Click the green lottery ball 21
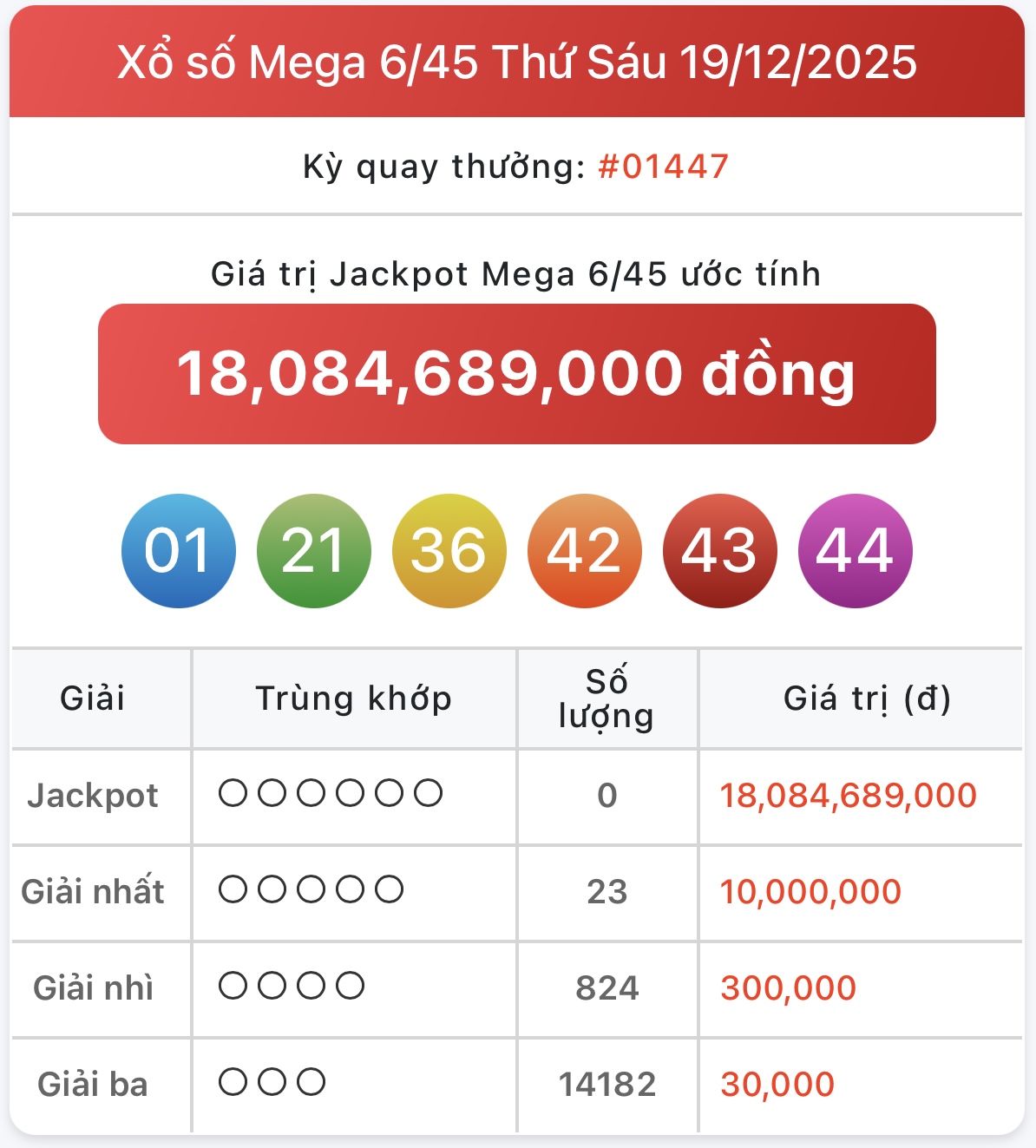Screen dimensions: 1036x1148 click(313, 551)
